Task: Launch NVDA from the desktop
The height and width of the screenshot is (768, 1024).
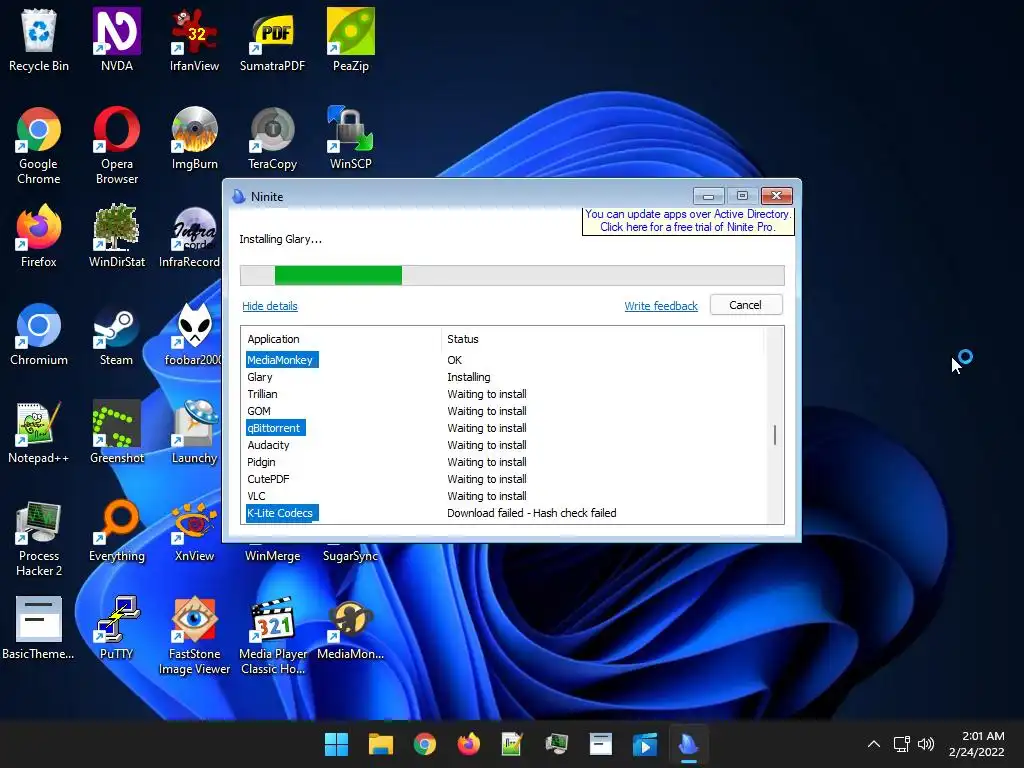Action: tap(117, 39)
